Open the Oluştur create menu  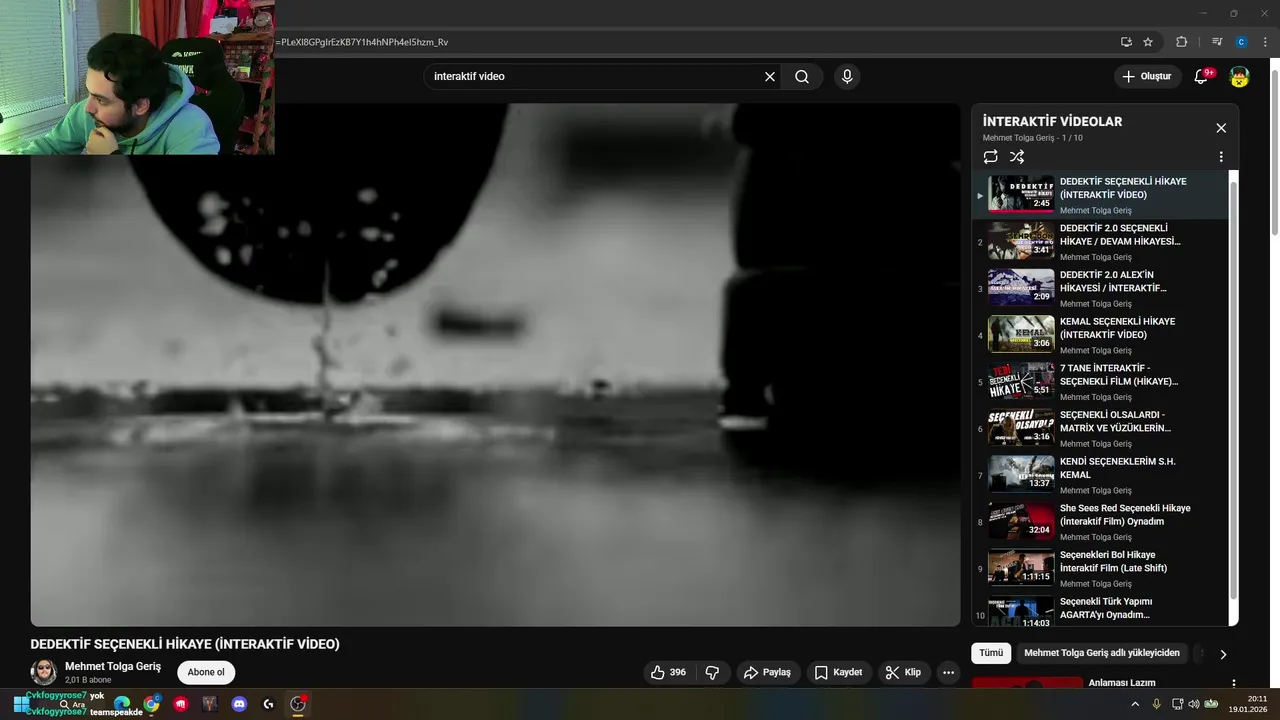[1148, 77]
